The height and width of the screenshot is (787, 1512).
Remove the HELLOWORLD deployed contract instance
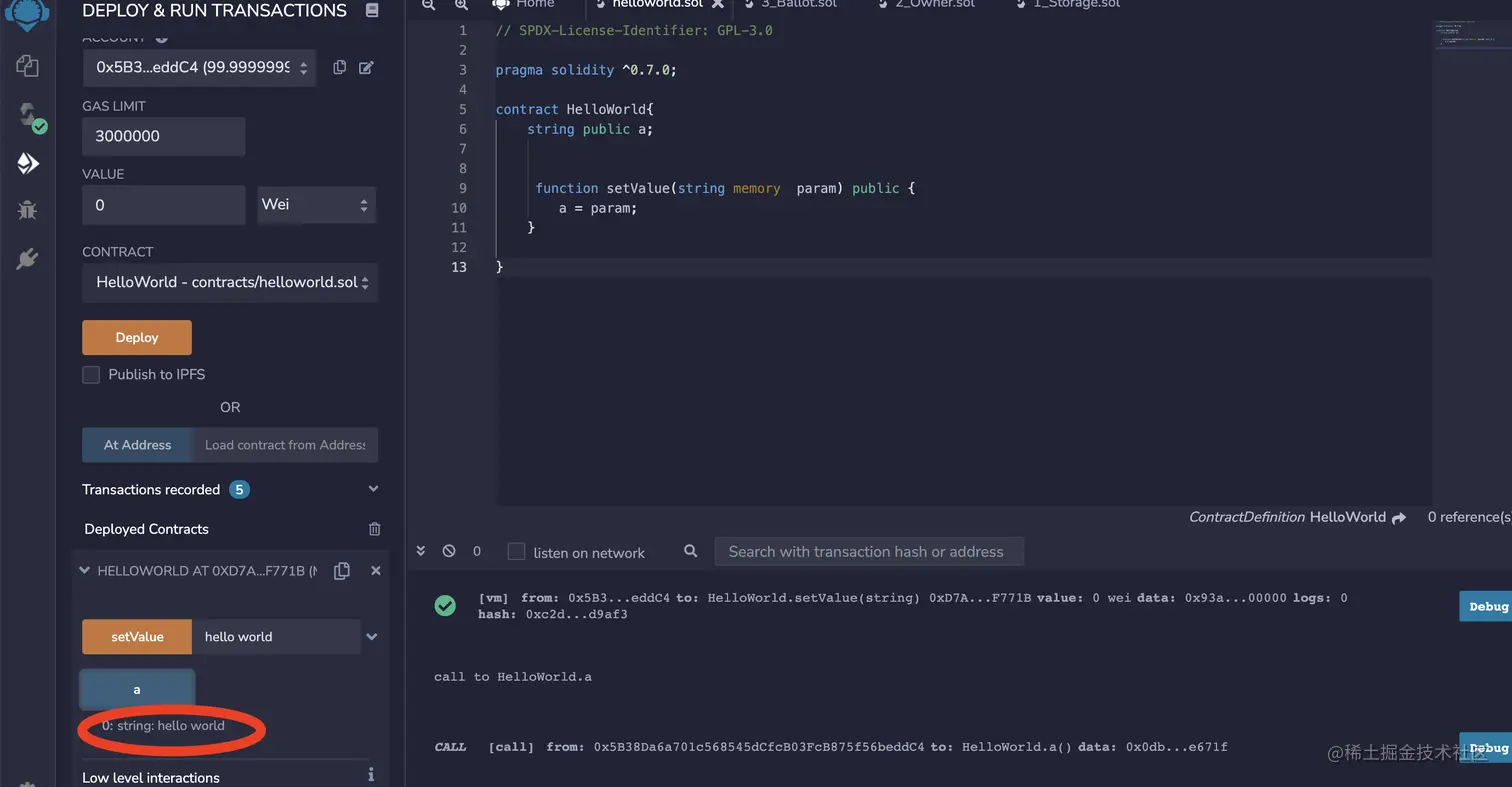376,571
